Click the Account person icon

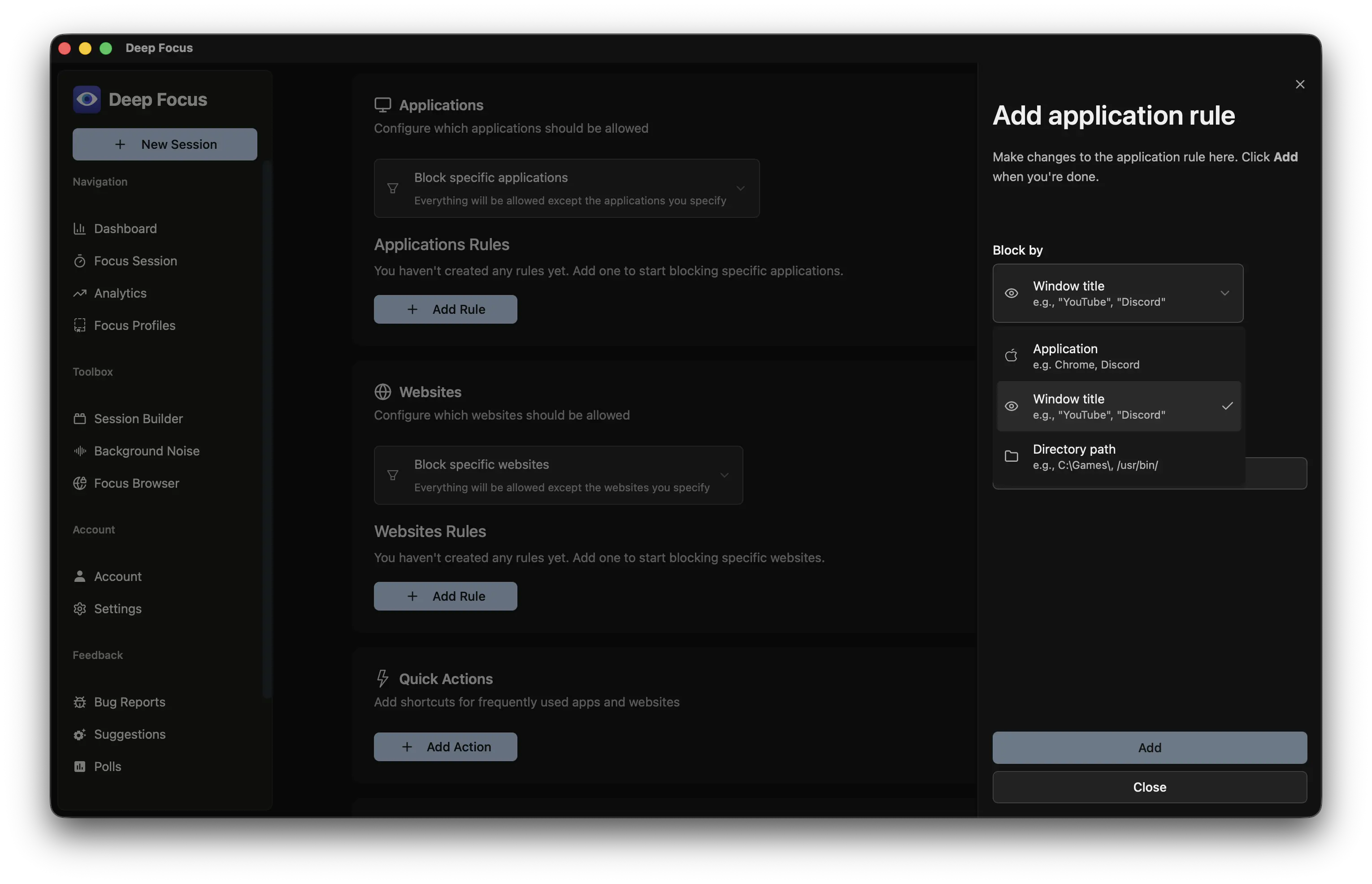[79, 576]
